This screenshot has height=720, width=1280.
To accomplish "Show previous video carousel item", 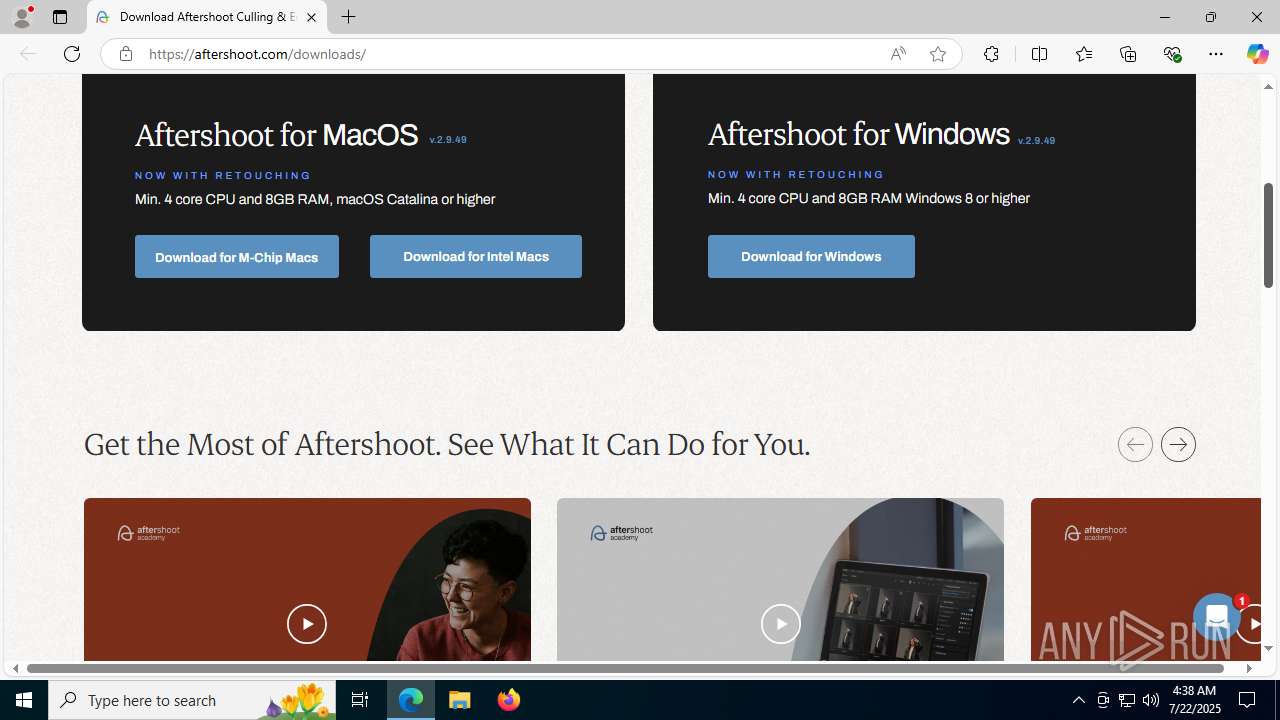I will pyautogui.click(x=1135, y=444).
